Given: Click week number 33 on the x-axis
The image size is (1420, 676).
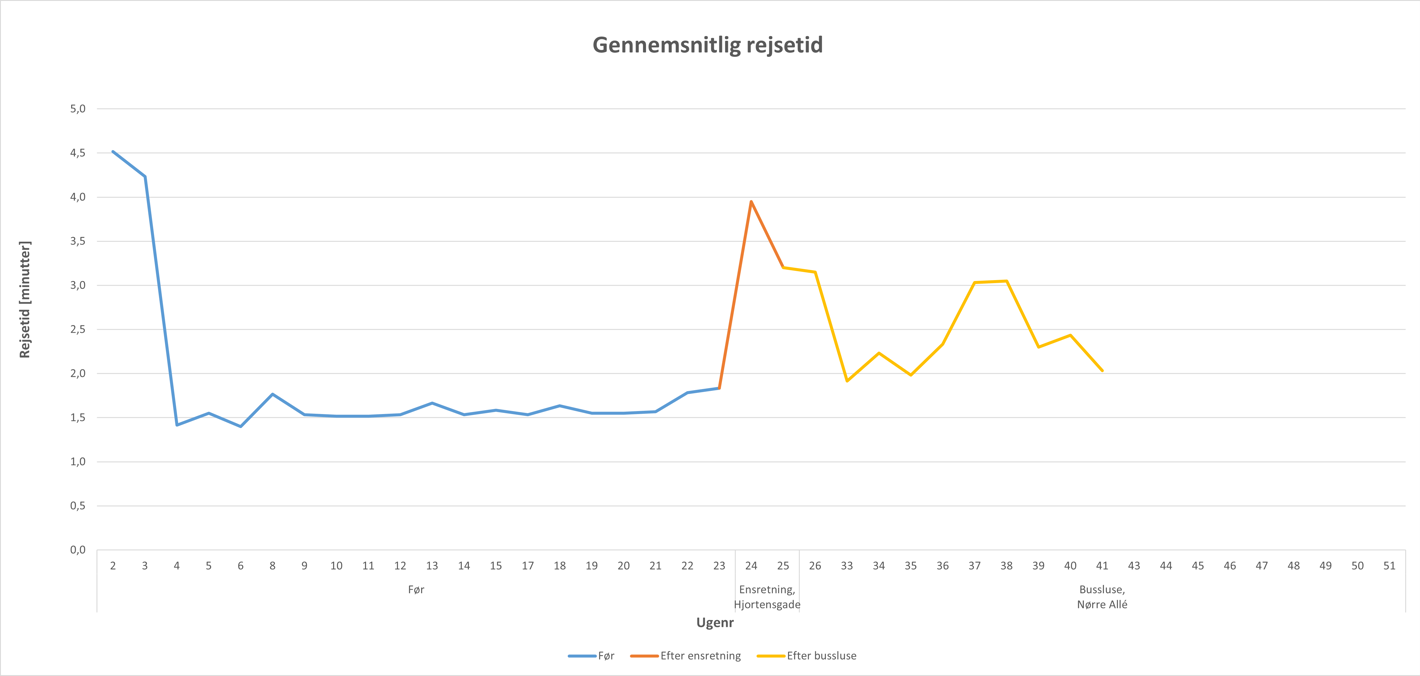Looking at the screenshot, I should pos(847,566).
